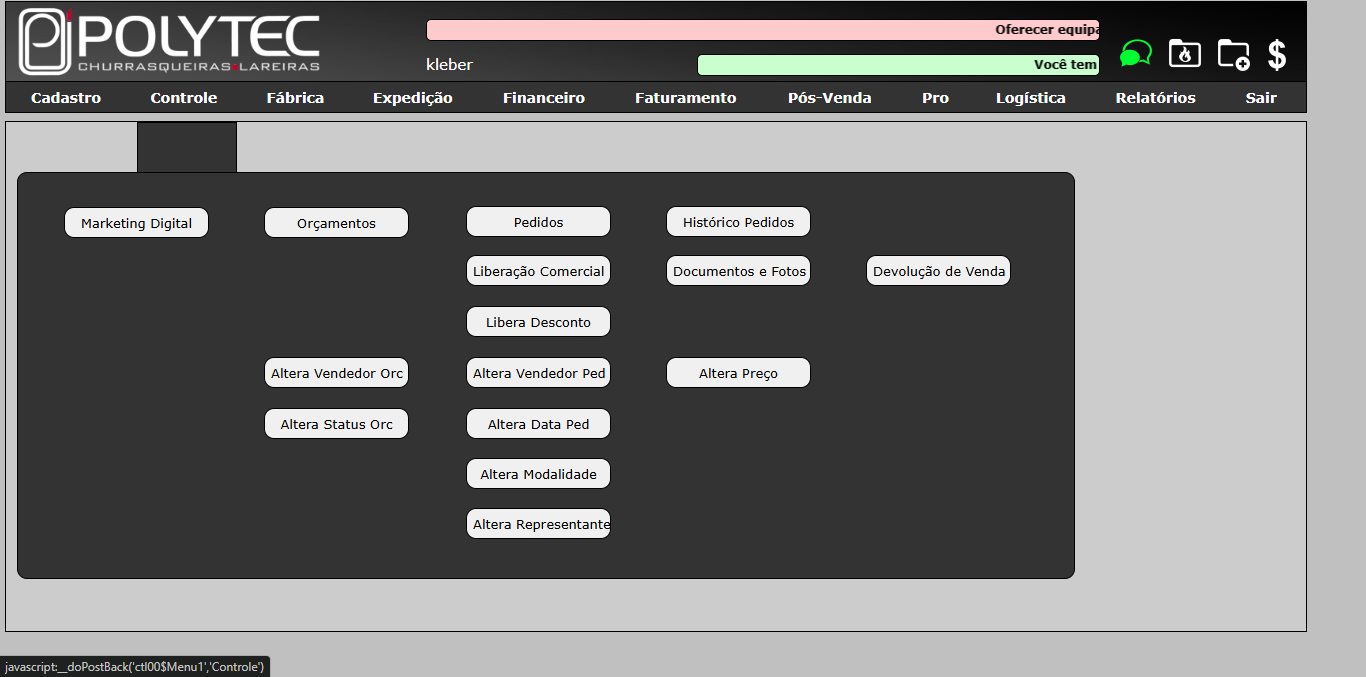Image resolution: width=1366 pixels, height=677 pixels.
Task: Click Altera Vendedor Orc button
Action: tap(336, 373)
